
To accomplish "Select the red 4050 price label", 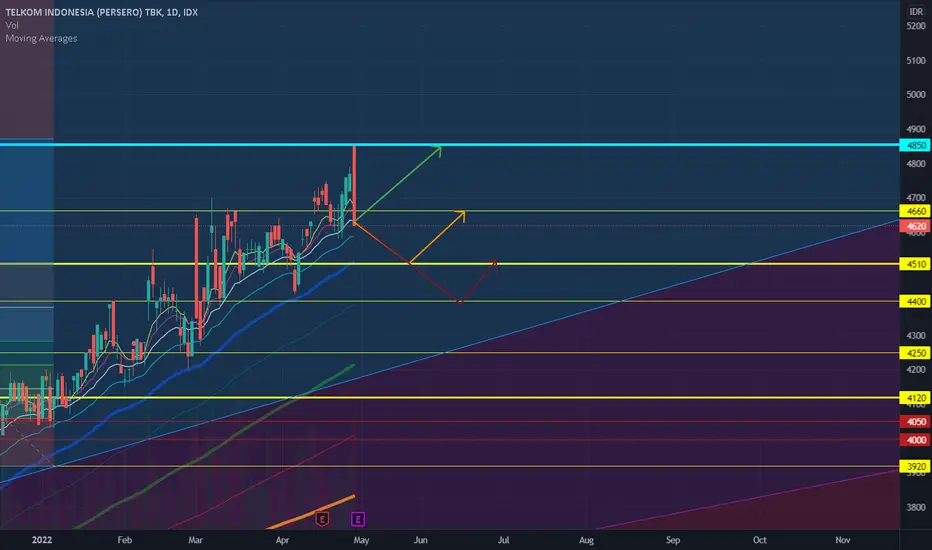I will coord(915,422).
